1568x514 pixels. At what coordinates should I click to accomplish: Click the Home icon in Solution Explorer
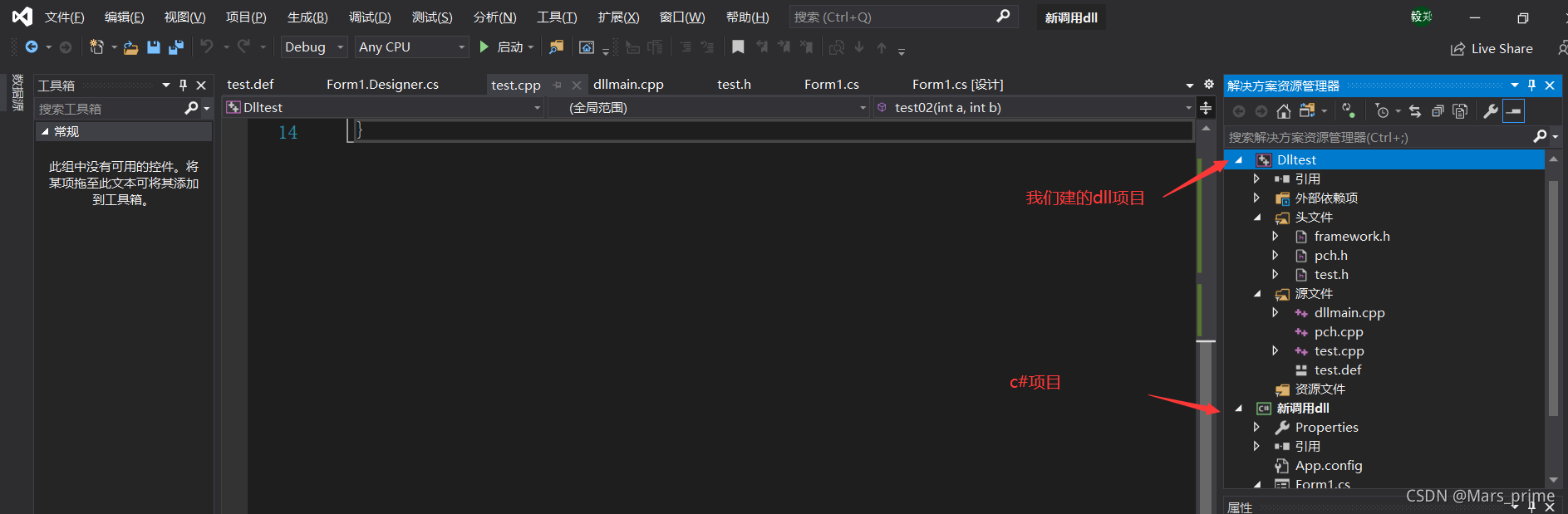click(1284, 111)
